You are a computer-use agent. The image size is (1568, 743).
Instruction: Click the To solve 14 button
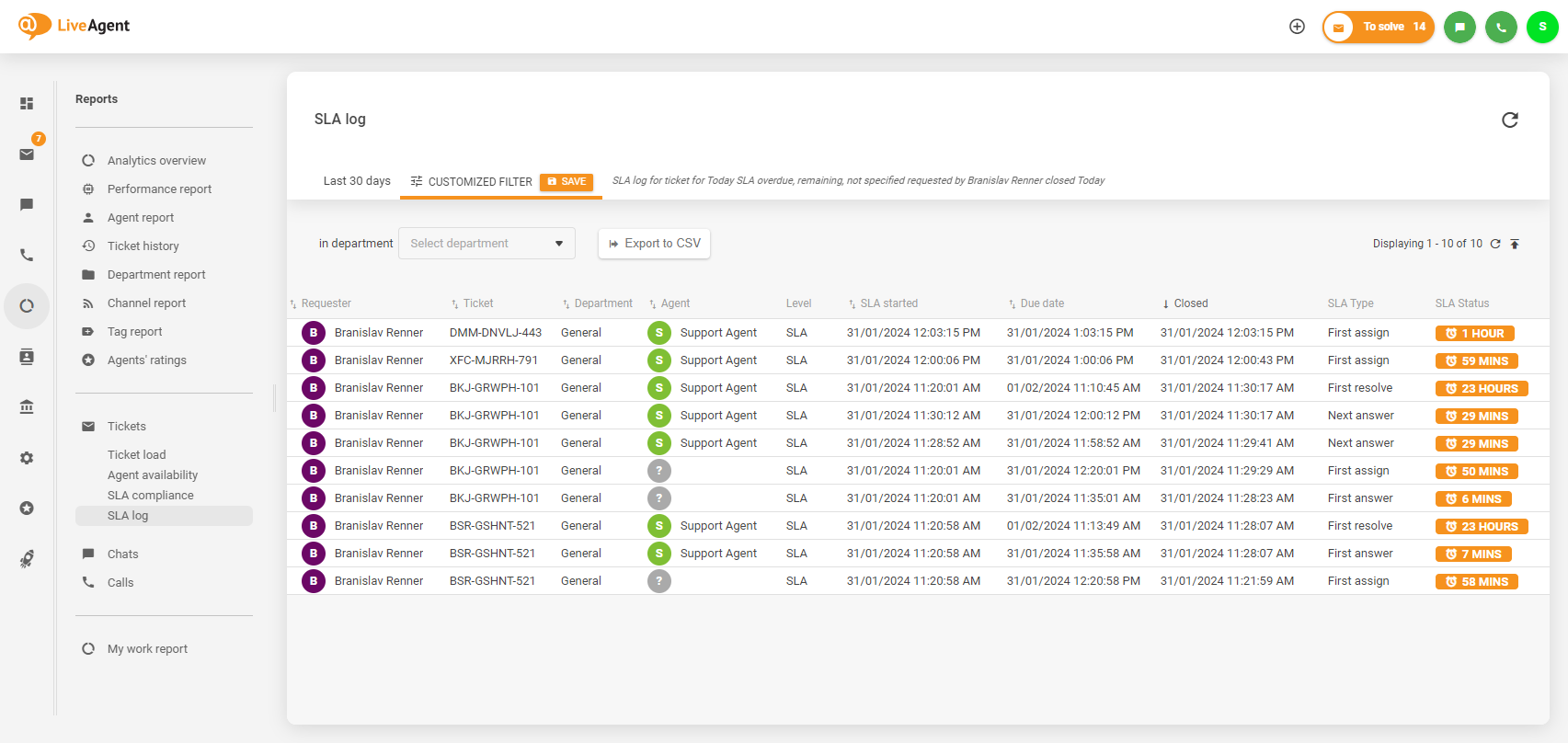tap(1379, 27)
